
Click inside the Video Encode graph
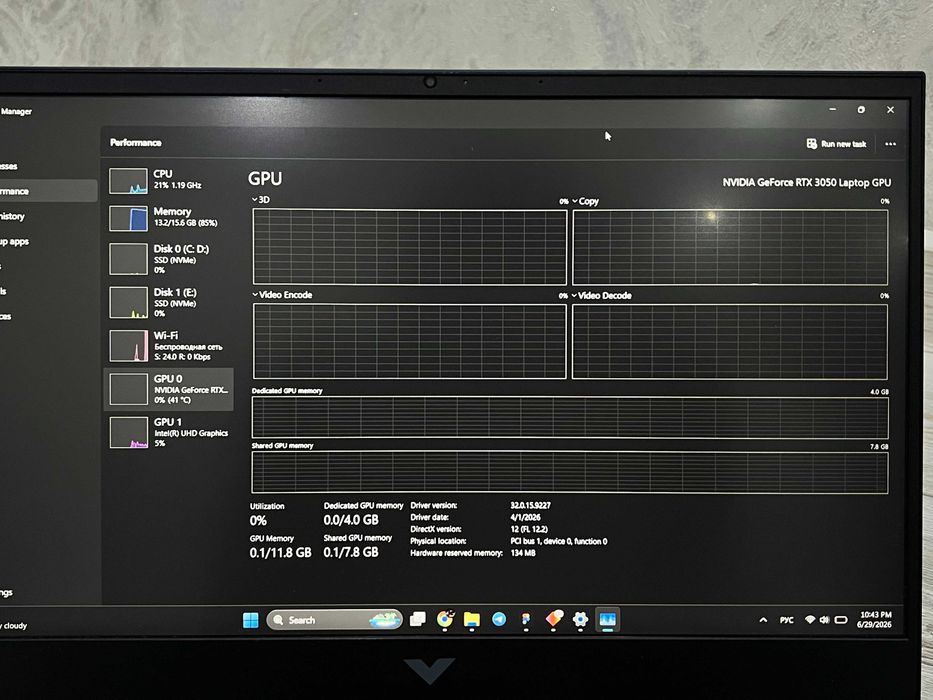click(x=409, y=341)
